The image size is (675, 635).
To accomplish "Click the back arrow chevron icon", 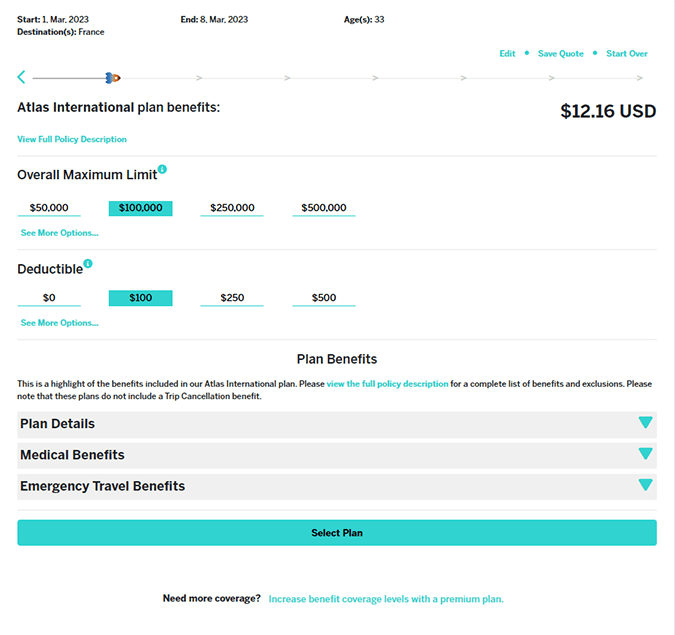I will (22, 77).
